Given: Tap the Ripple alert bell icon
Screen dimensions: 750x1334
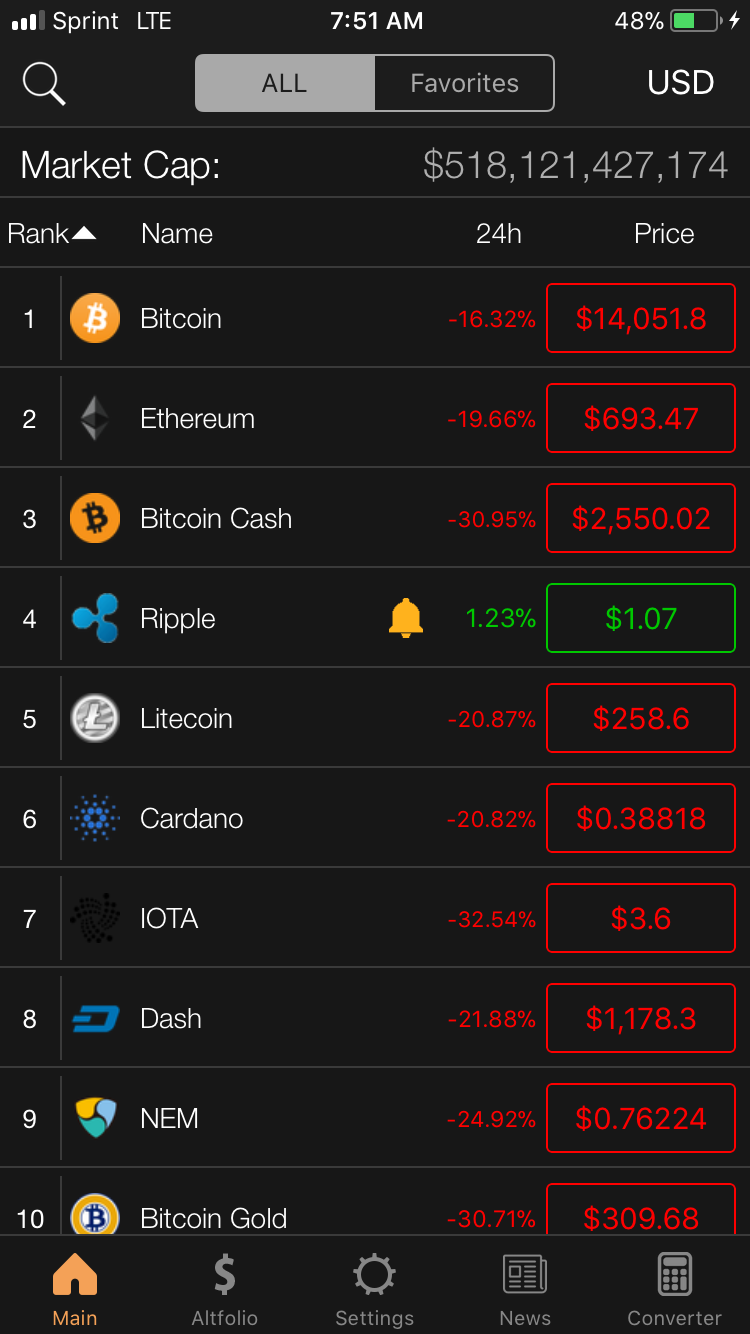Looking at the screenshot, I should pos(406,618).
